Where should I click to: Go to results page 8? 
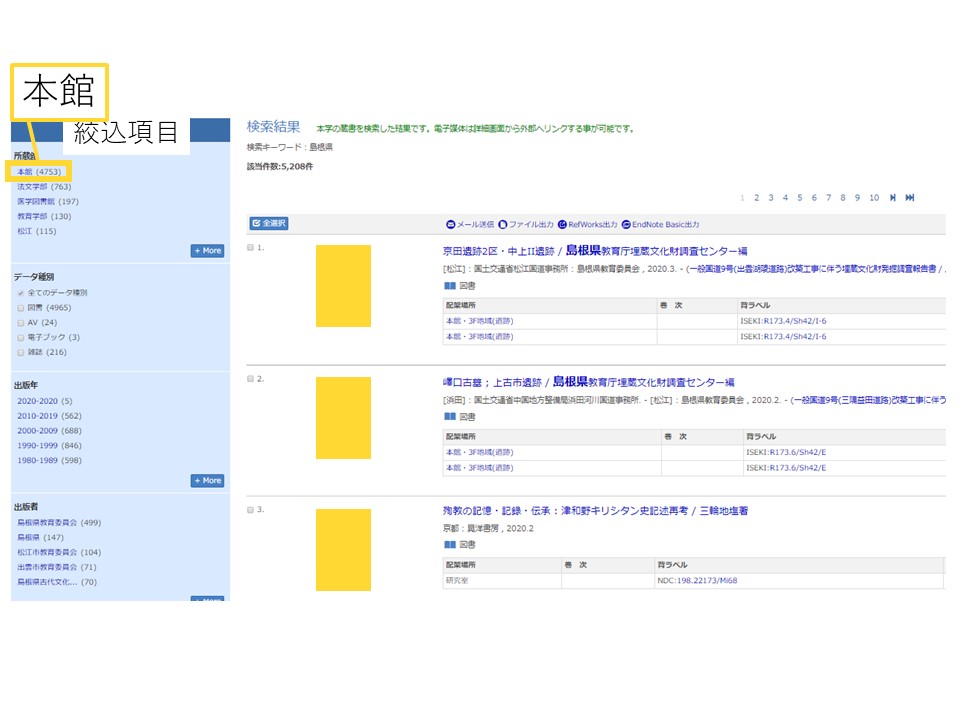click(x=843, y=198)
